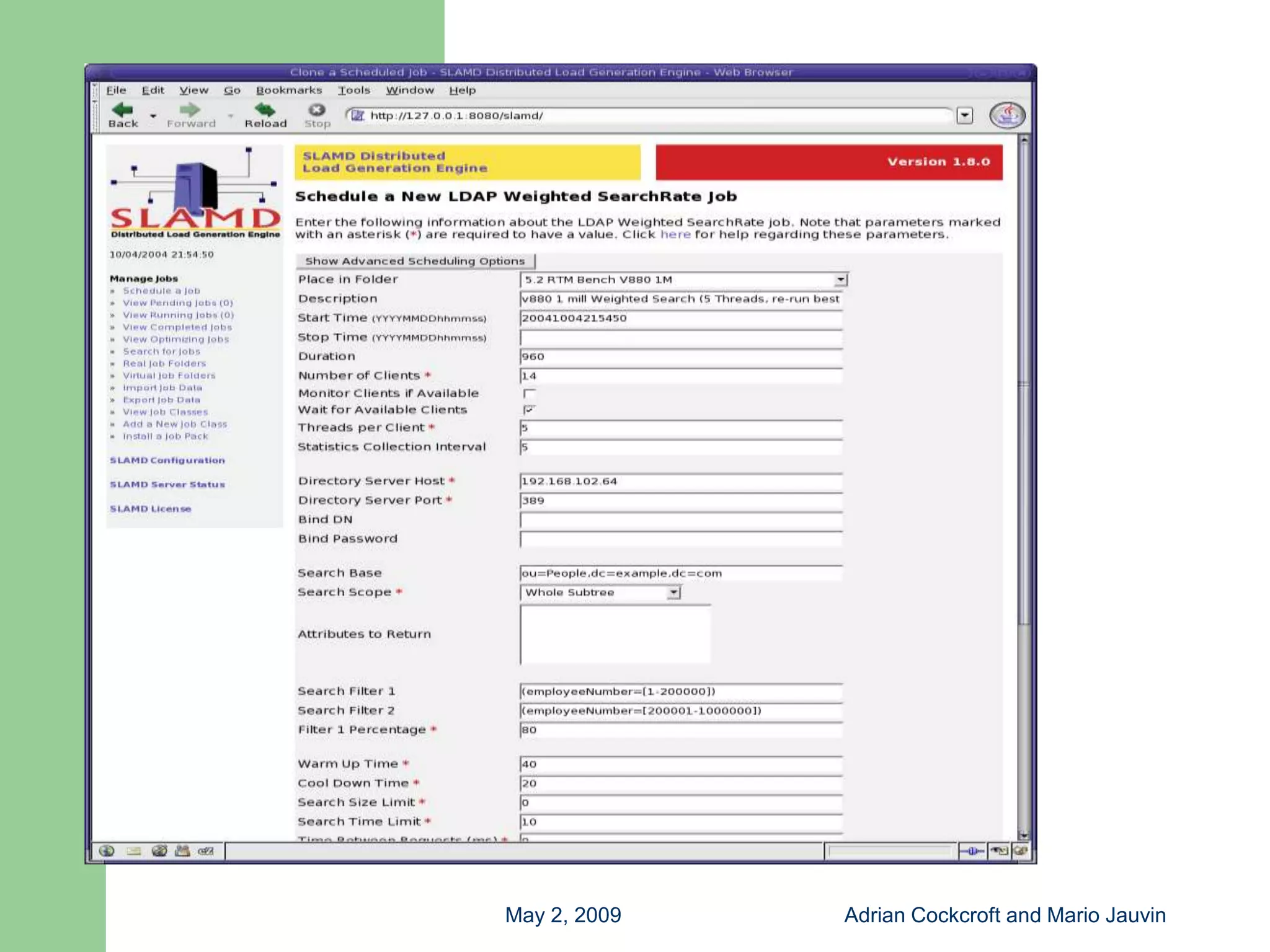1270x952 pixels.
Task: Open Address Book icon in status bar
Action: (182, 851)
